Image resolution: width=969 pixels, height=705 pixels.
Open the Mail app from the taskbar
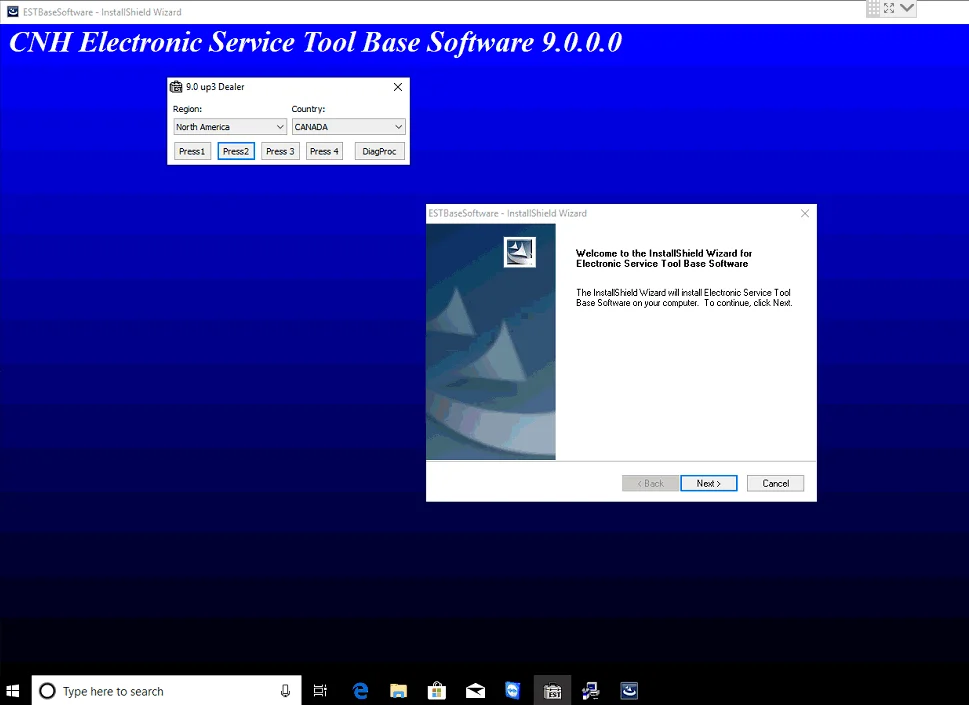tap(475, 691)
